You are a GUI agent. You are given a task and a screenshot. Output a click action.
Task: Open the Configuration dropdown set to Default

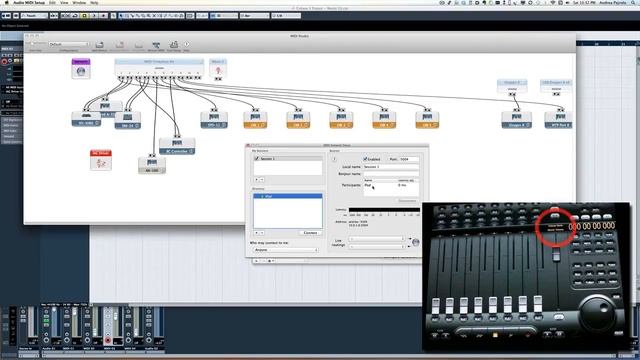pyautogui.click(x=69, y=44)
